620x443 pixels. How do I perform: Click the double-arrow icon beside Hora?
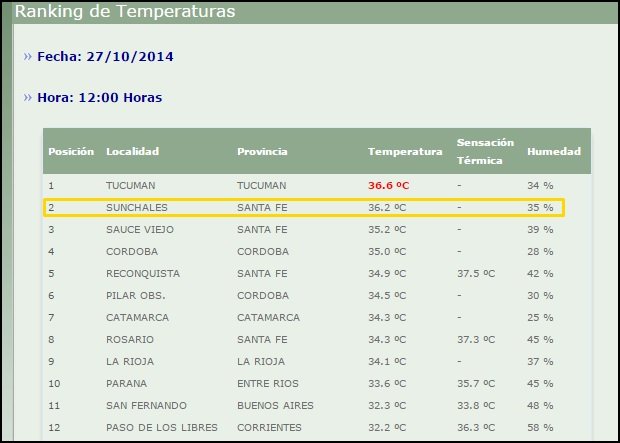click(27, 98)
